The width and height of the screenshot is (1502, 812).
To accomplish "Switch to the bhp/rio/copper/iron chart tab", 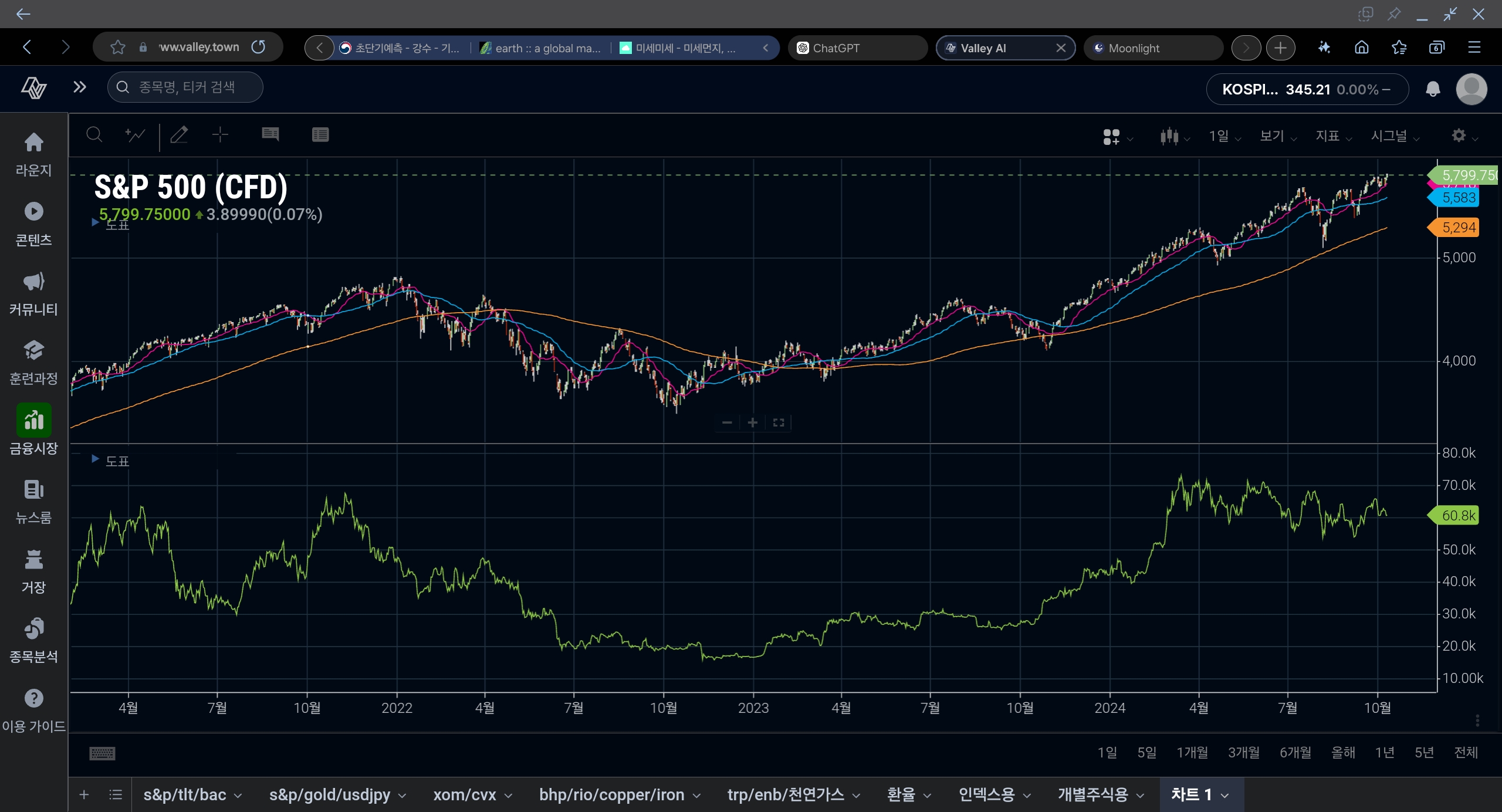I will coord(620,795).
